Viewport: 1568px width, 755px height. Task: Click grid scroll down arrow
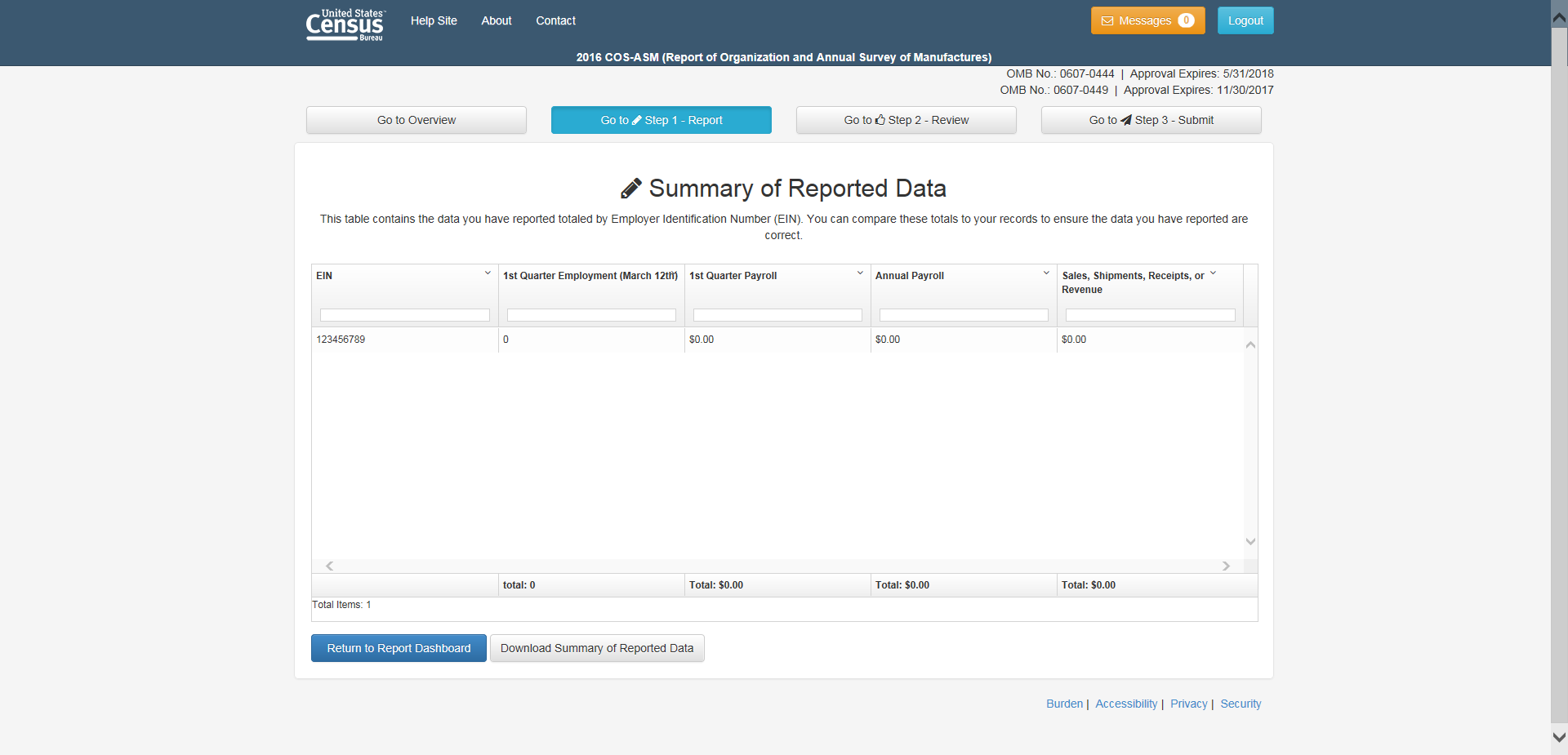[x=1249, y=541]
